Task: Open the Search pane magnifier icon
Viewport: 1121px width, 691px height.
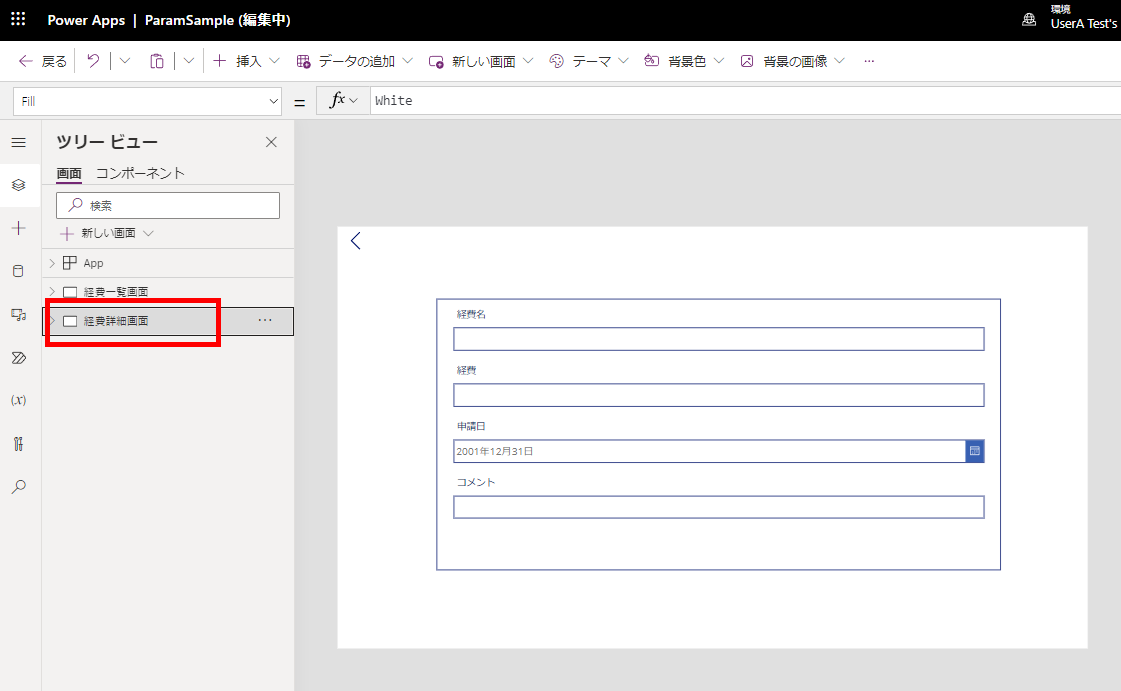Action: [19, 487]
